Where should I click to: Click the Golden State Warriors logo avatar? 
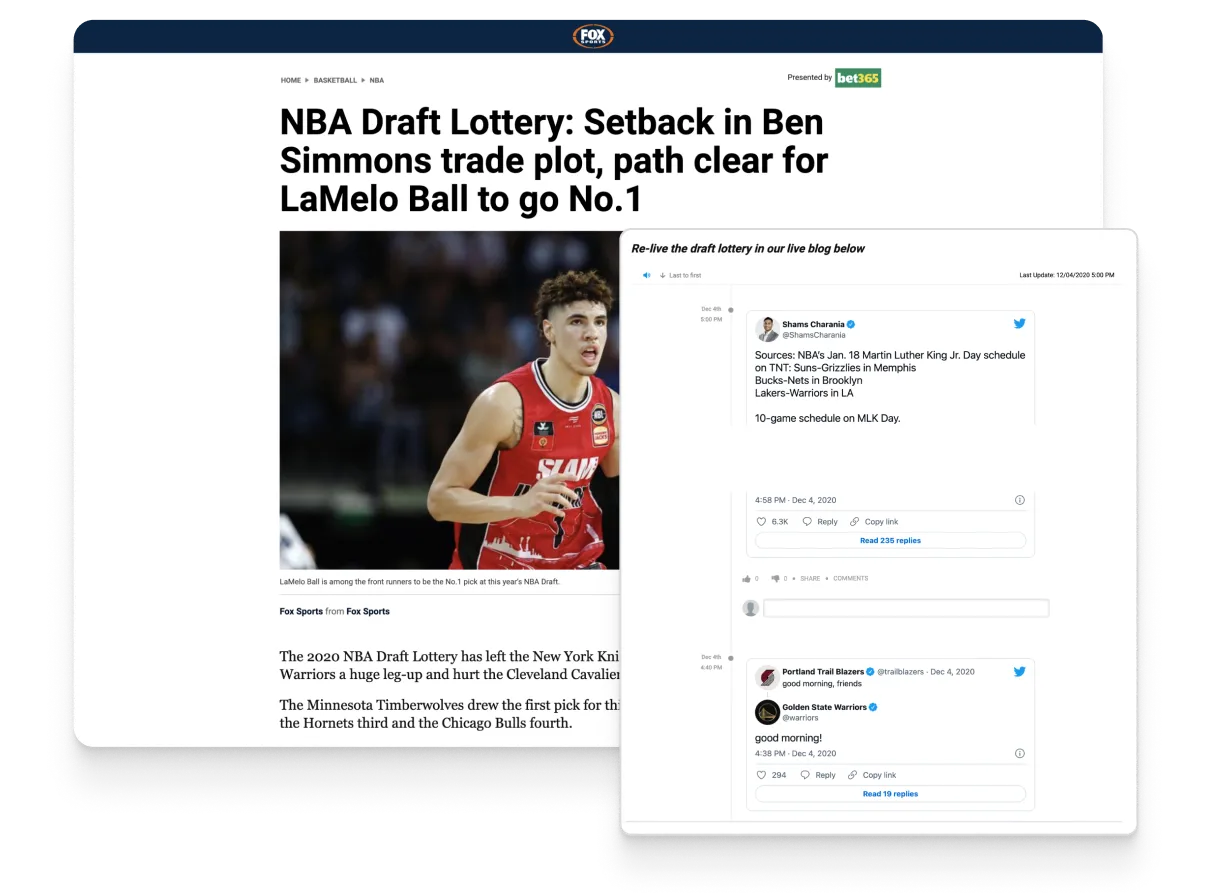pyautogui.click(x=767, y=712)
